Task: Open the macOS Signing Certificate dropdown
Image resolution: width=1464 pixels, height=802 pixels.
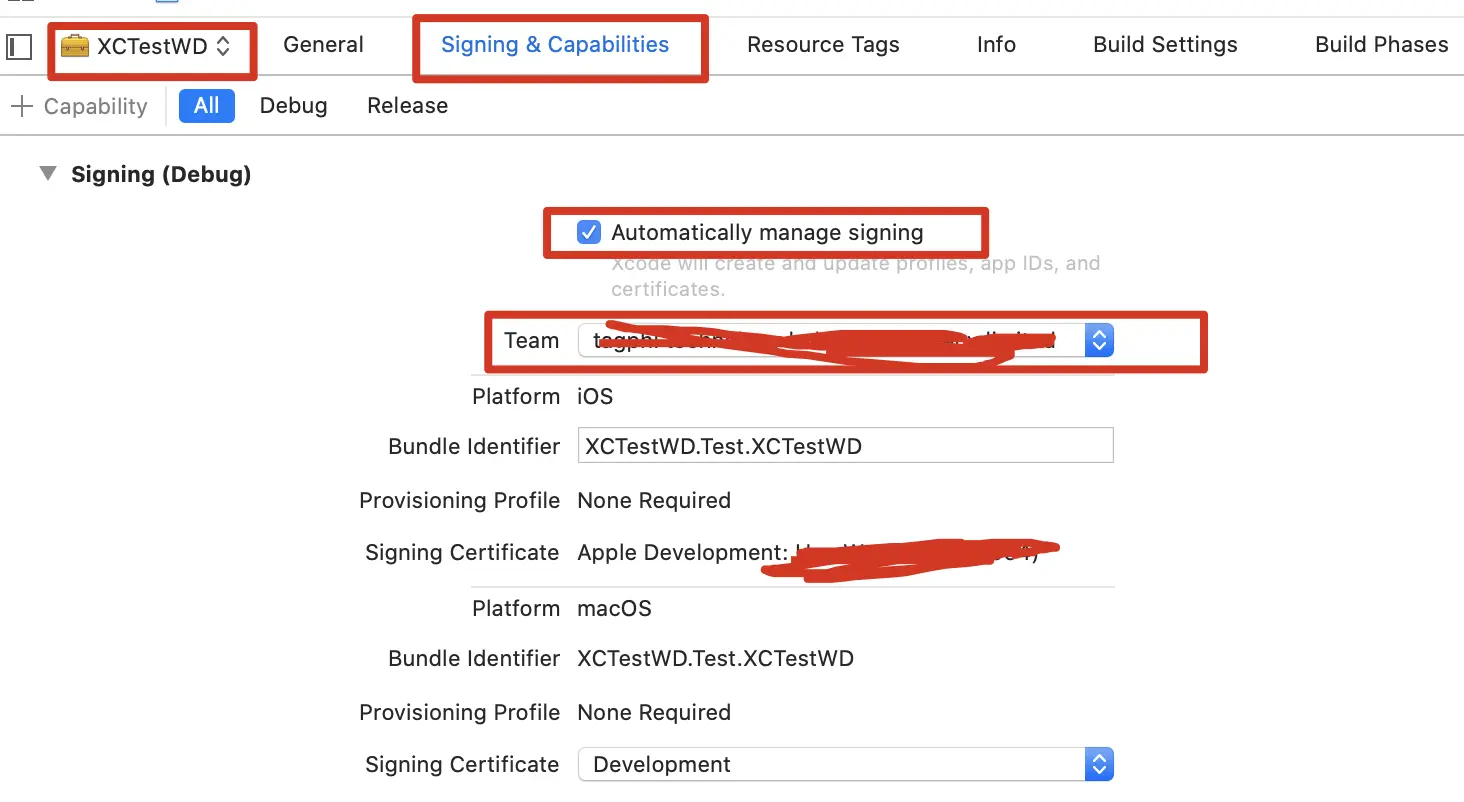Action: (x=845, y=765)
